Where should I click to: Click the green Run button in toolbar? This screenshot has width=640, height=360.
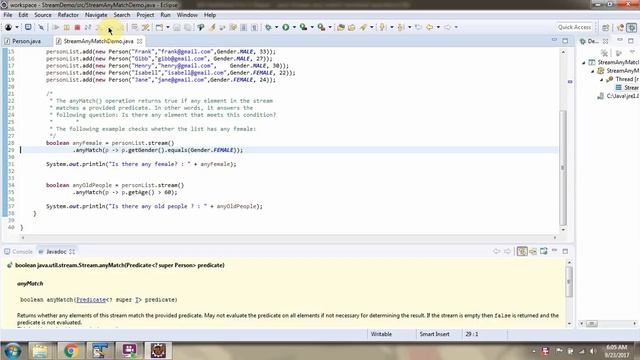coord(286,27)
